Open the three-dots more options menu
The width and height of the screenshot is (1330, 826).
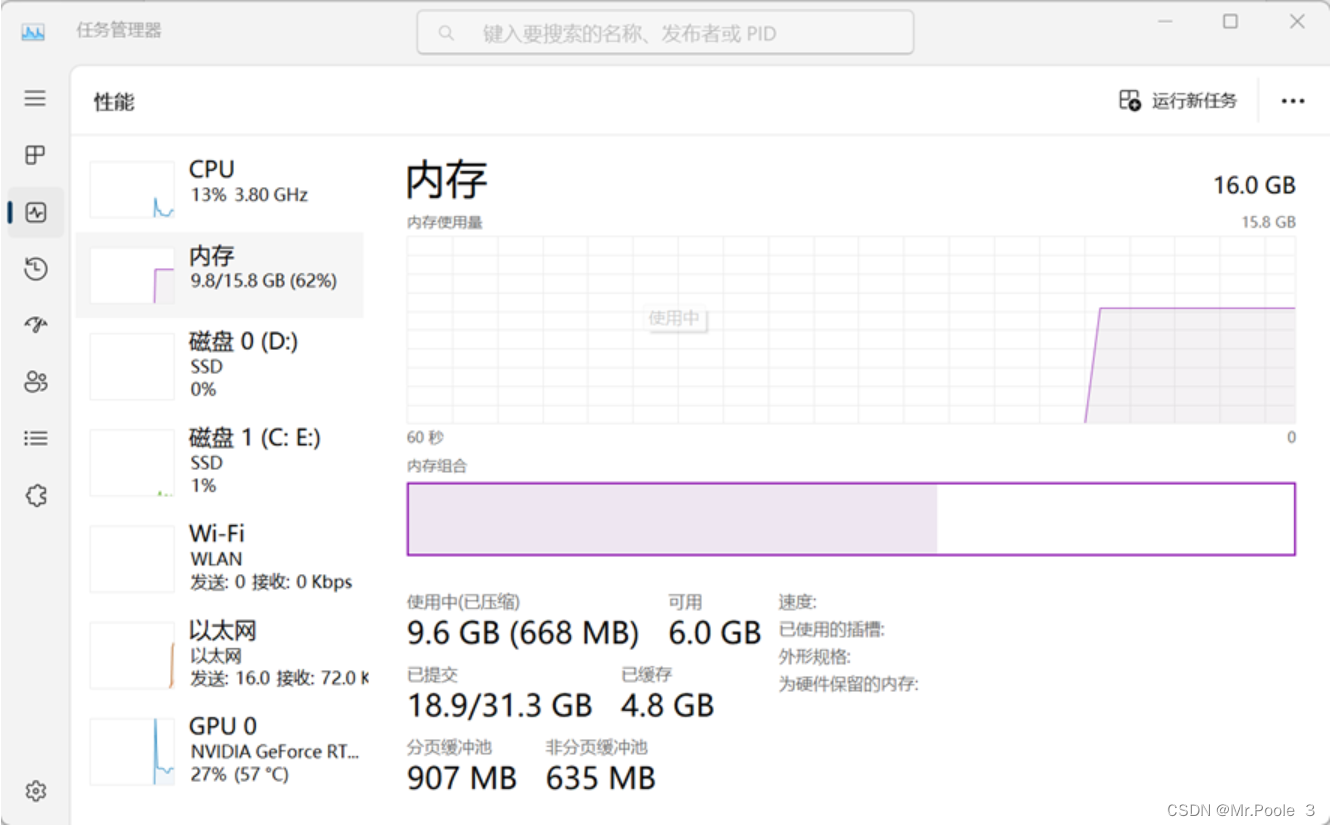(x=1293, y=101)
